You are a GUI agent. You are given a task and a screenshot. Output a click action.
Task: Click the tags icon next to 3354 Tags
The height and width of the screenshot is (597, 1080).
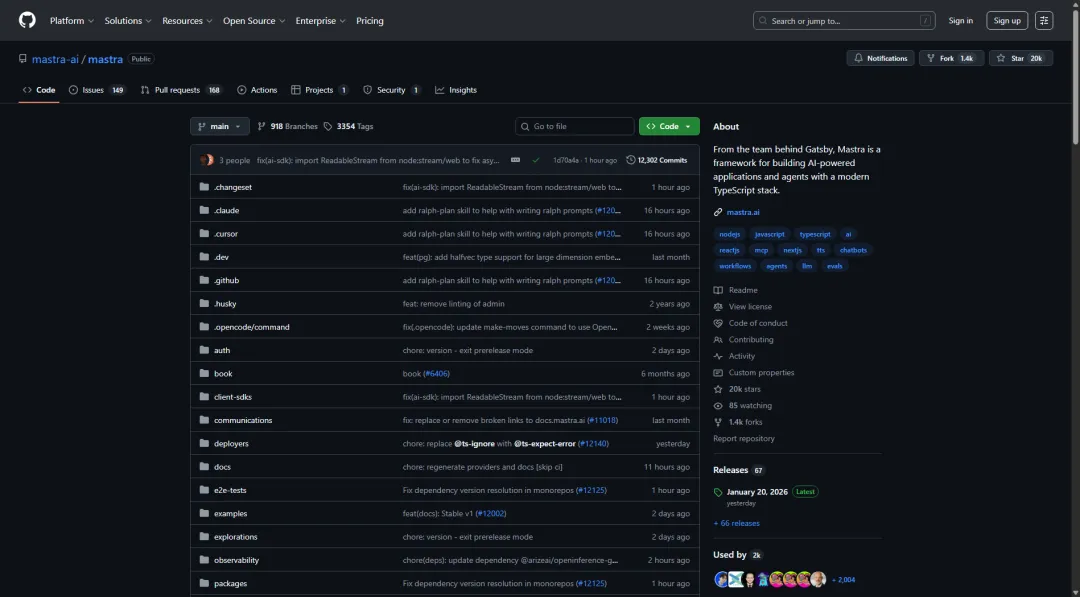click(328, 126)
